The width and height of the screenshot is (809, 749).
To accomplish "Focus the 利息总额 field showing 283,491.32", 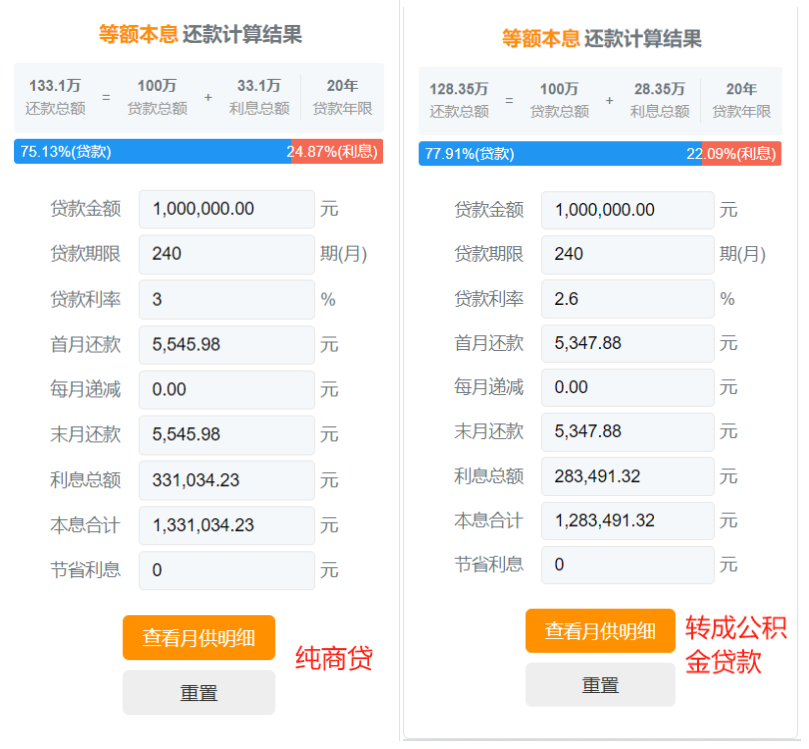I will point(627,476).
